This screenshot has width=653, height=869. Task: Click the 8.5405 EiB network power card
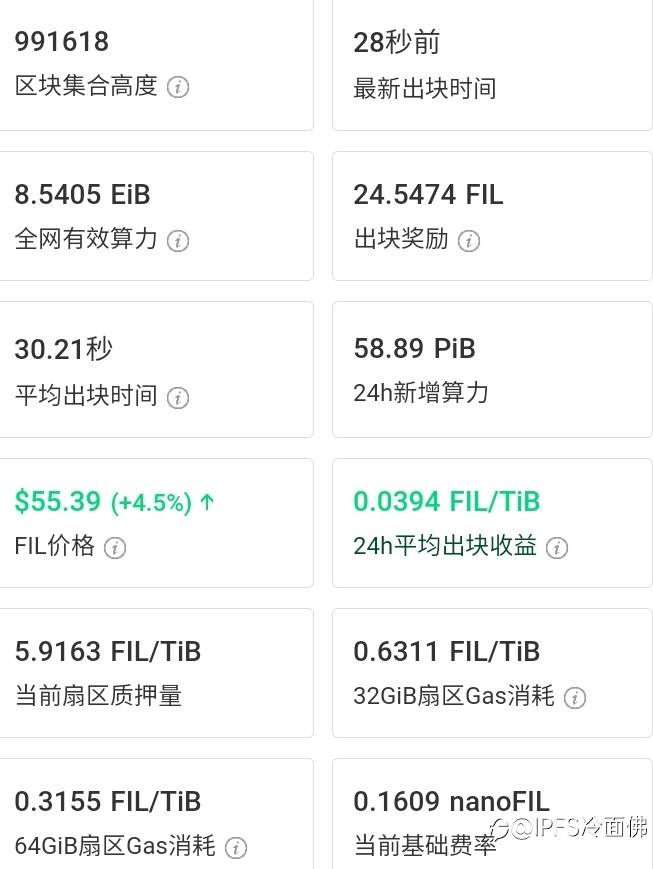pos(156,215)
